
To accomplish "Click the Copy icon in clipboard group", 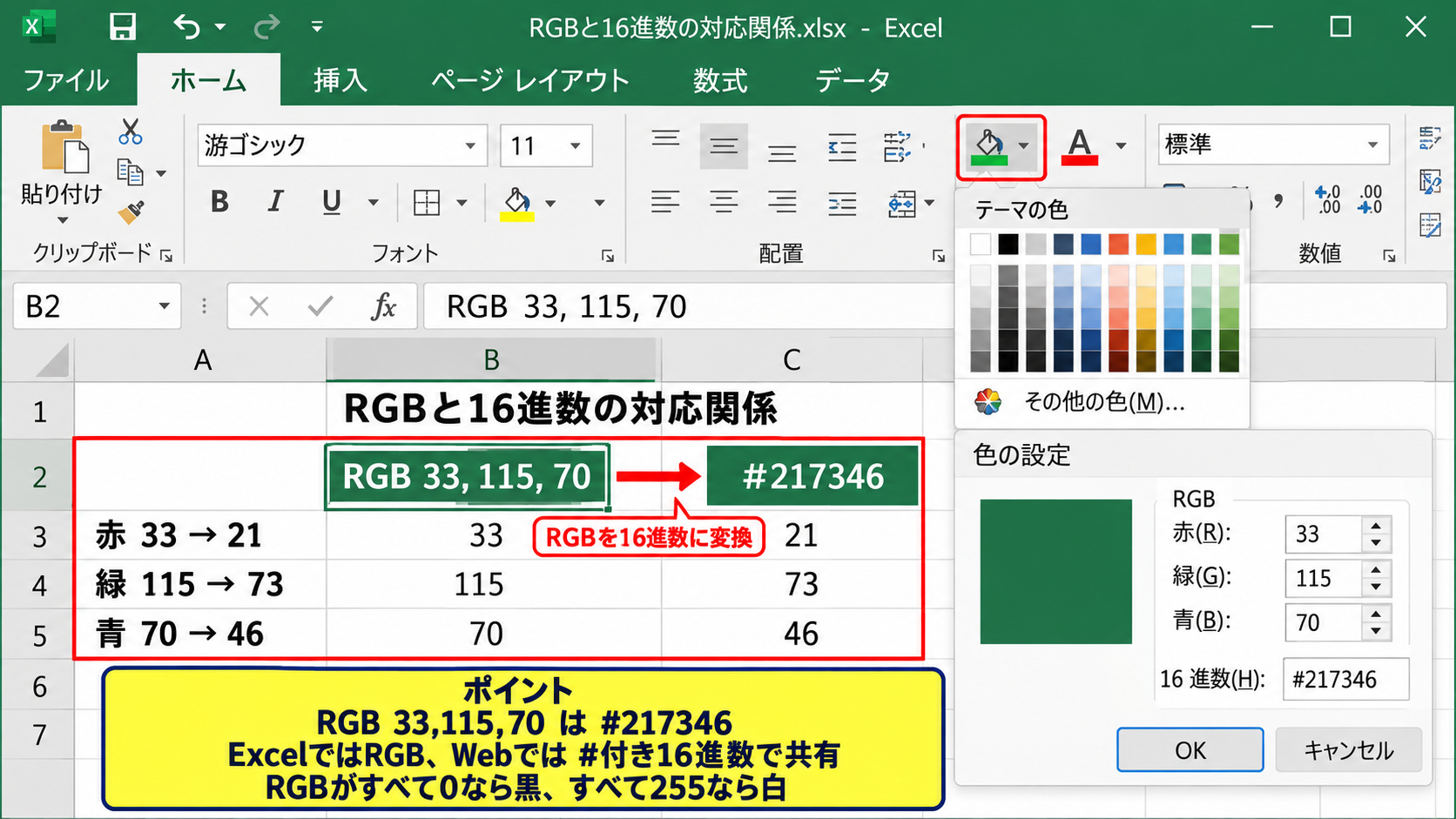I will (130, 172).
